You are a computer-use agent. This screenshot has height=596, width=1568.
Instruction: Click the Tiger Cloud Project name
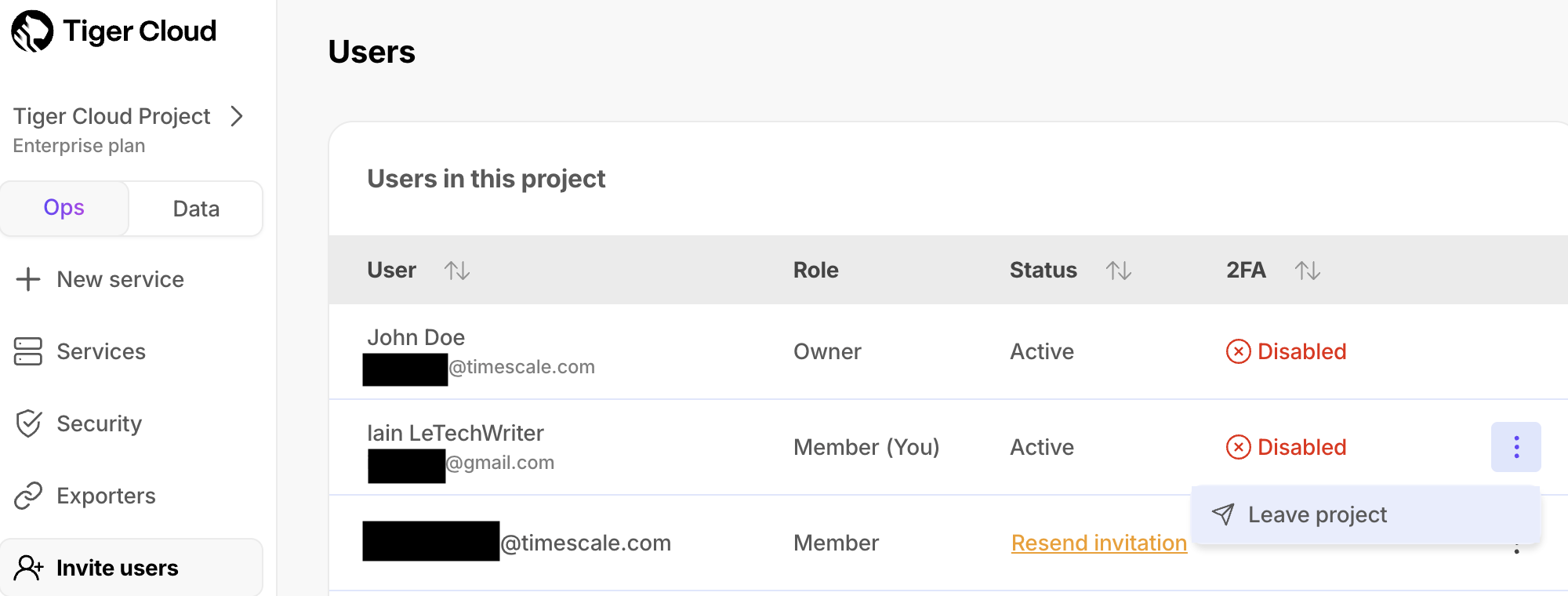(112, 116)
